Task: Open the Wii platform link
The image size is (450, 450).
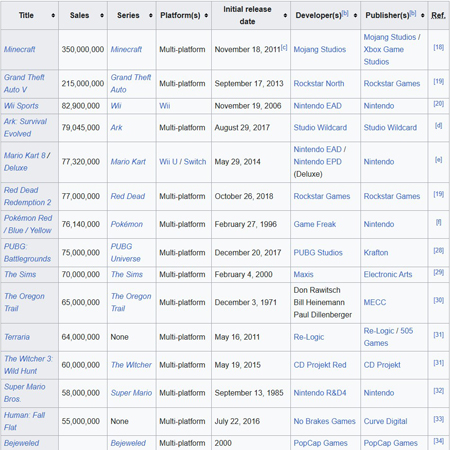Action: click(165, 106)
